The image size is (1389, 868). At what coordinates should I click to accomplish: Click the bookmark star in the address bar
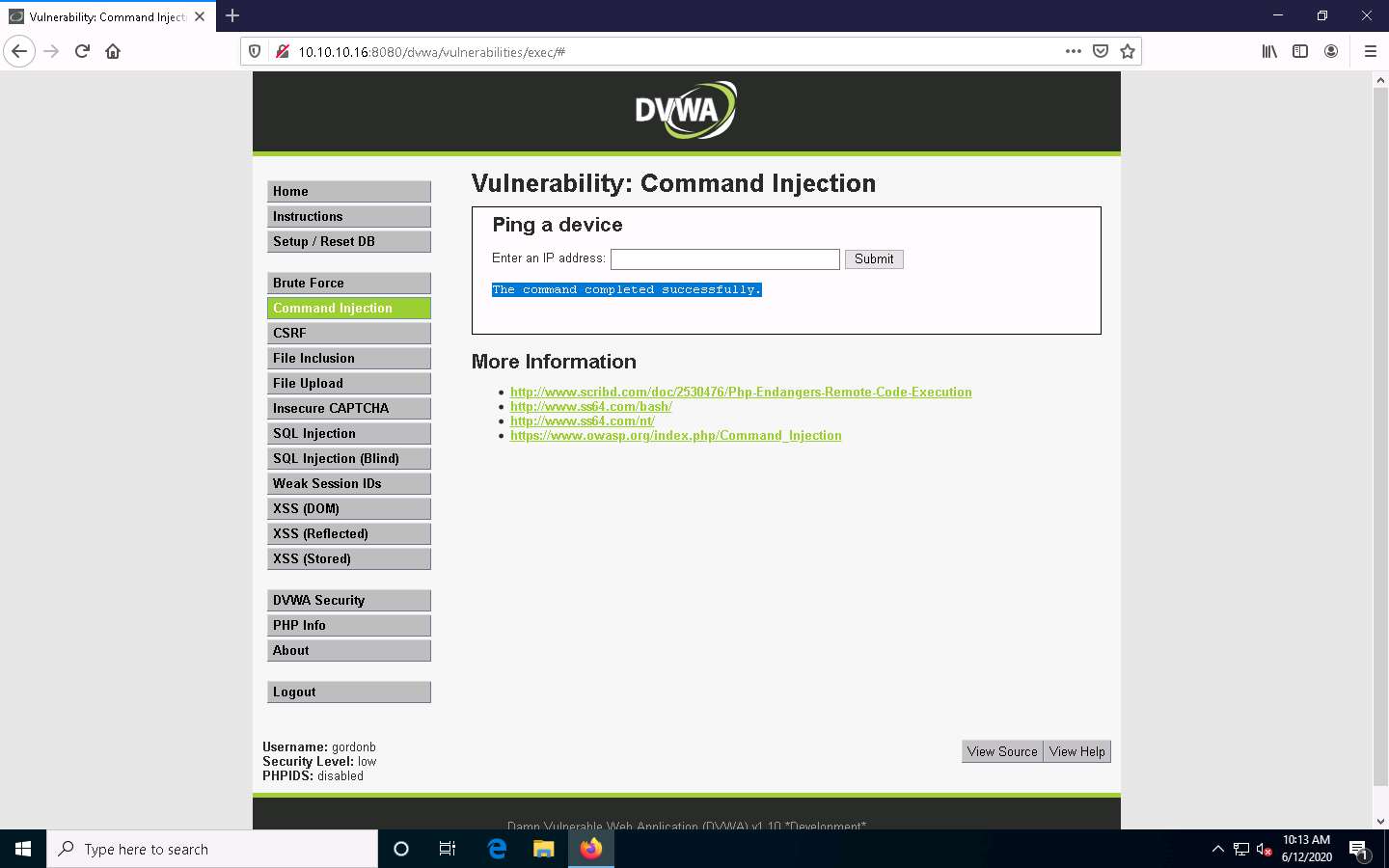tap(1128, 51)
